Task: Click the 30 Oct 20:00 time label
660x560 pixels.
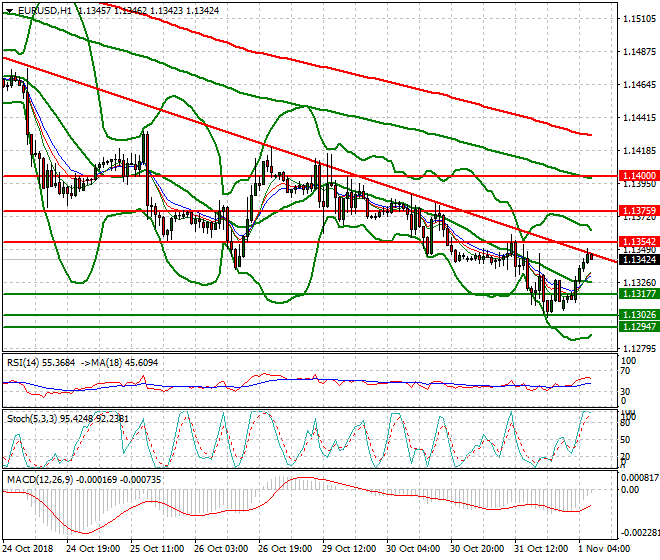Action: [x=477, y=549]
